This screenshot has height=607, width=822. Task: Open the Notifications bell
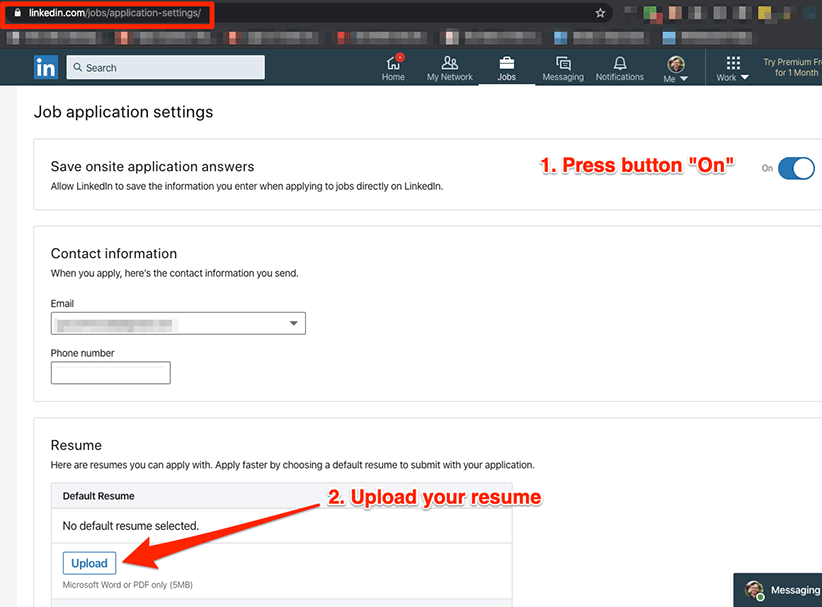[x=620, y=68]
